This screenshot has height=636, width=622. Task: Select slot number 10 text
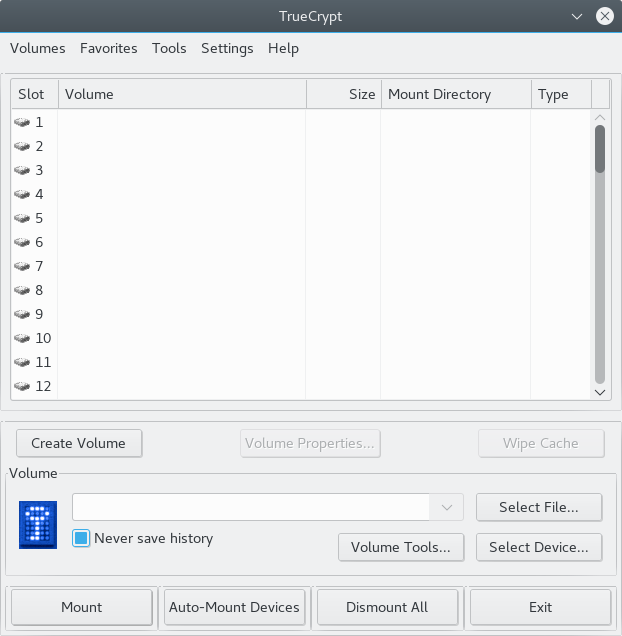tap(43, 338)
